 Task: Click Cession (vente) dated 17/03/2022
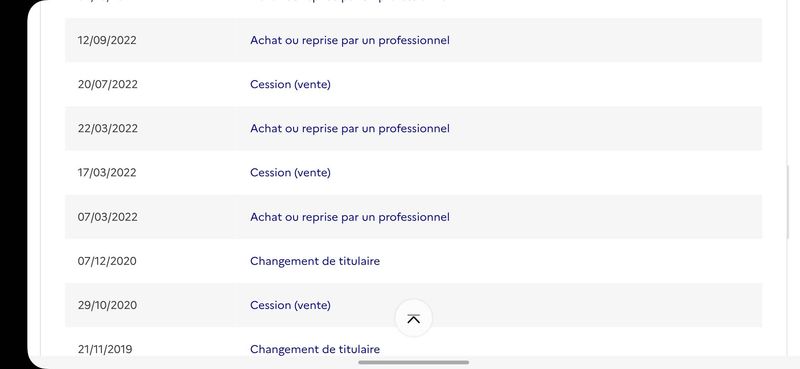(x=290, y=173)
